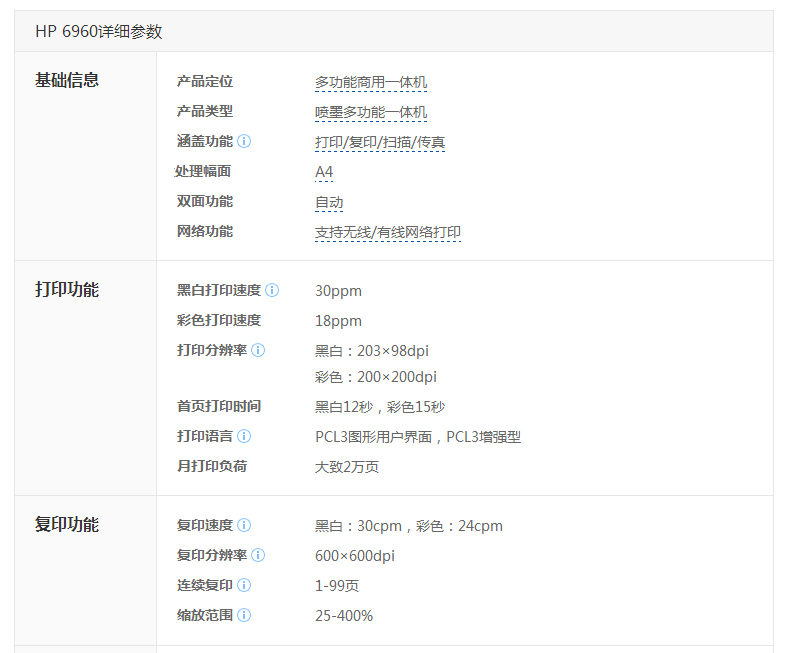Select the 网络功能 label
Viewport: 790px width, 653px height.
click(x=205, y=231)
